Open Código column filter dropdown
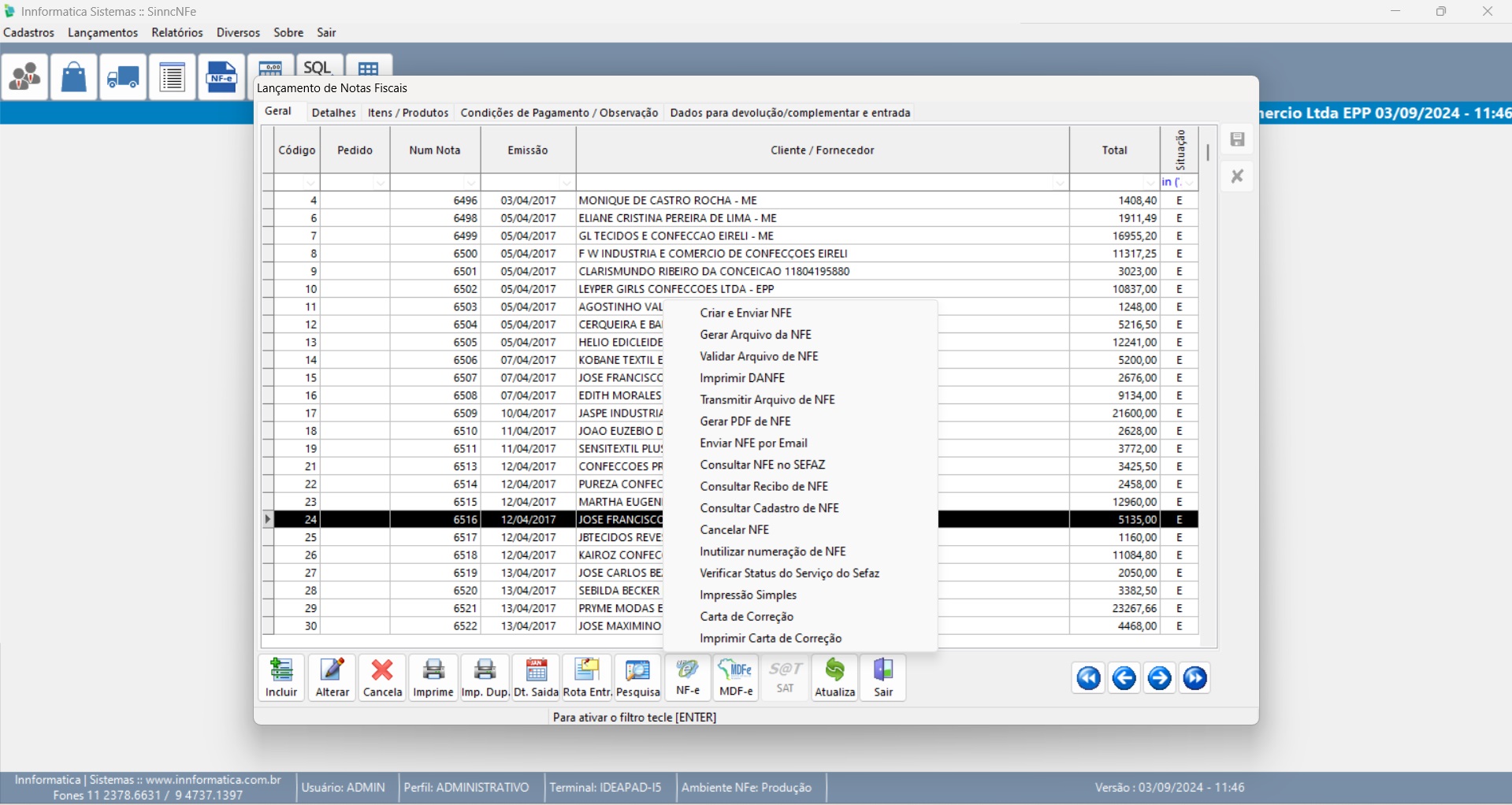The height and width of the screenshot is (805, 1512). (311, 183)
